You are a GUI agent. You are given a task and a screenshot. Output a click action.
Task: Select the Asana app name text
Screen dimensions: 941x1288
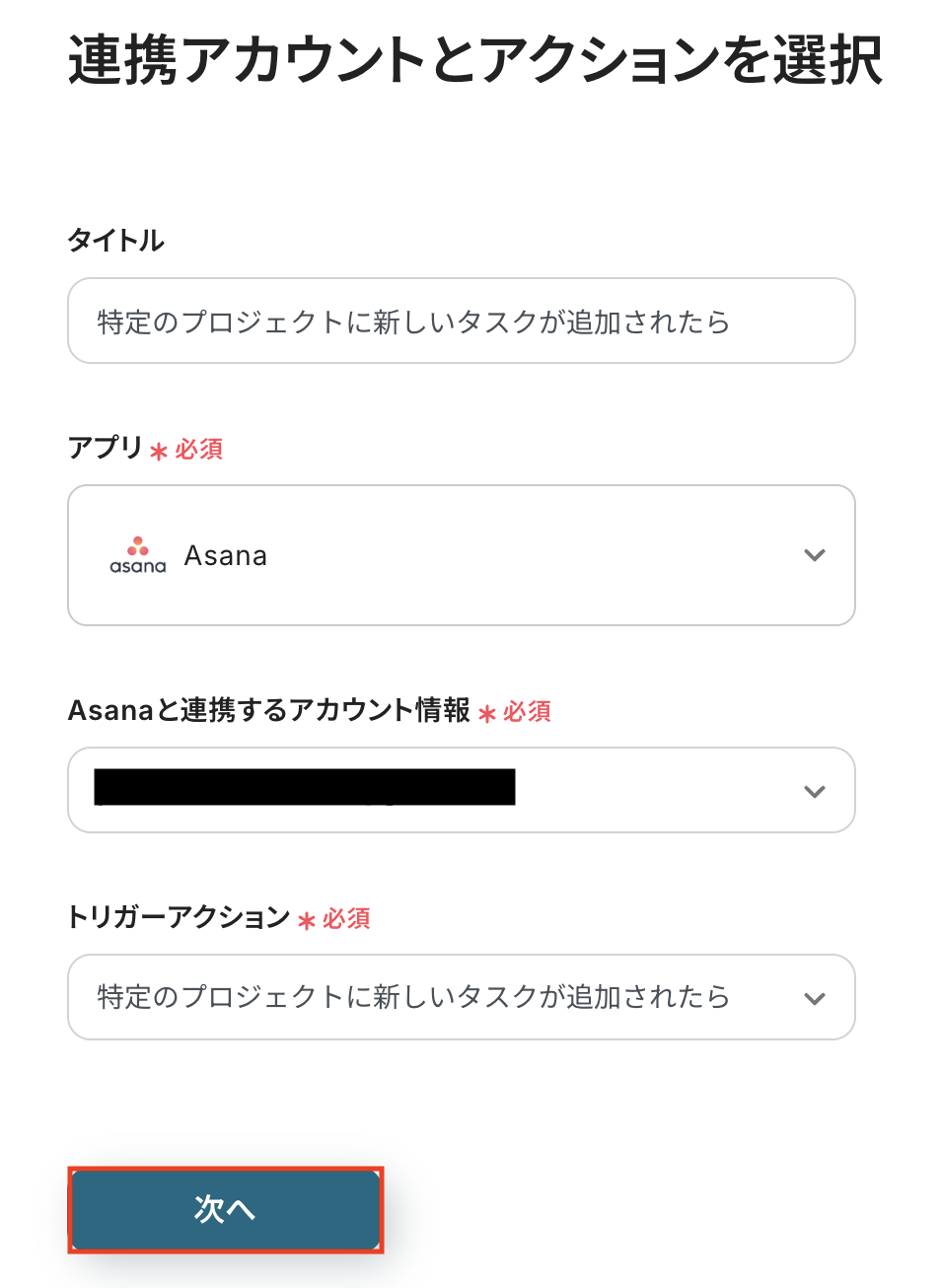(226, 556)
